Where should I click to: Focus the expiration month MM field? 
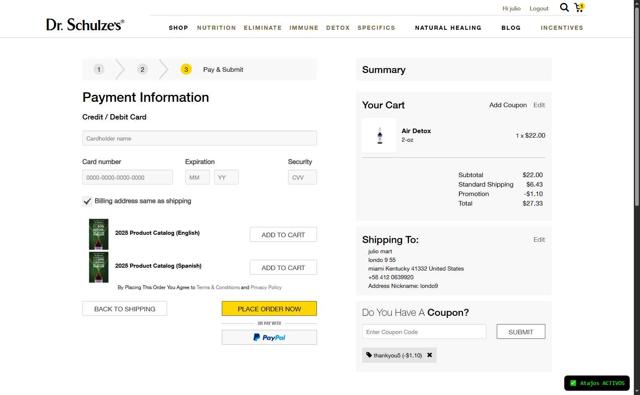tap(197, 178)
